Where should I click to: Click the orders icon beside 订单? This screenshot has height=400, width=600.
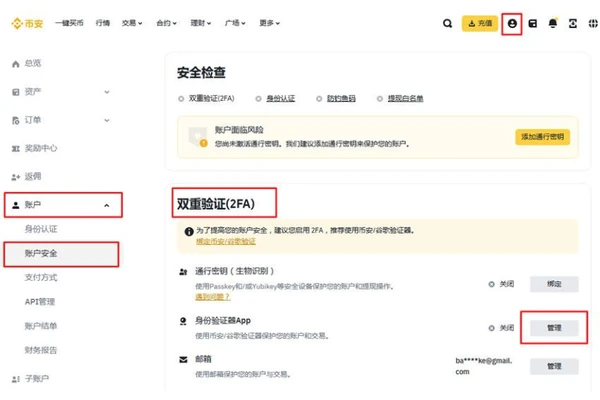16,121
